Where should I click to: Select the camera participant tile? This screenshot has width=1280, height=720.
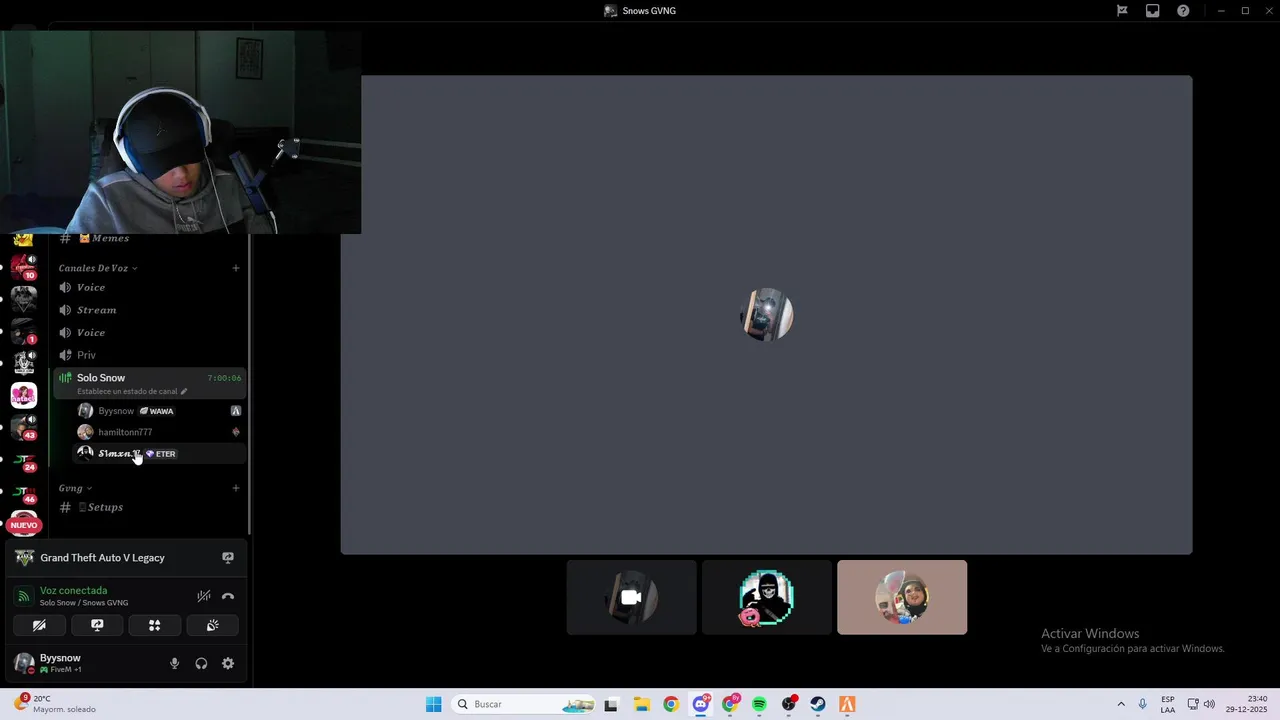click(x=631, y=597)
